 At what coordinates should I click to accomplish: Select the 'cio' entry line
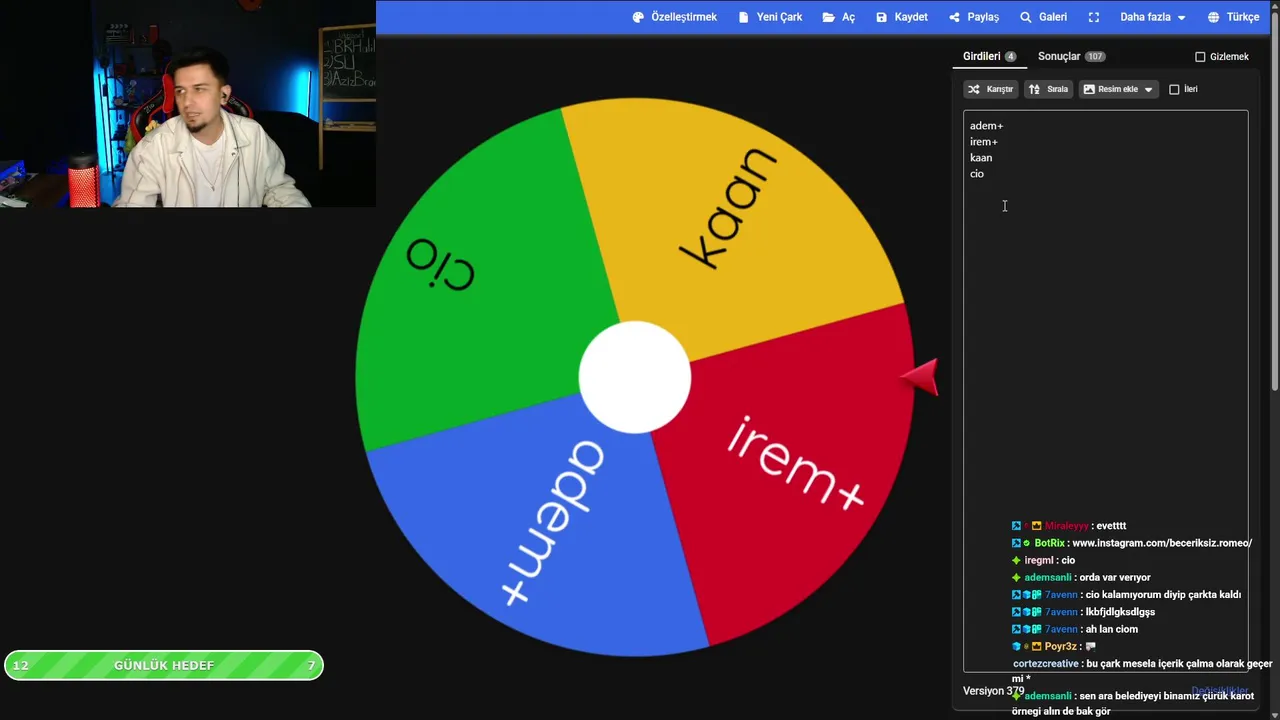(x=977, y=174)
